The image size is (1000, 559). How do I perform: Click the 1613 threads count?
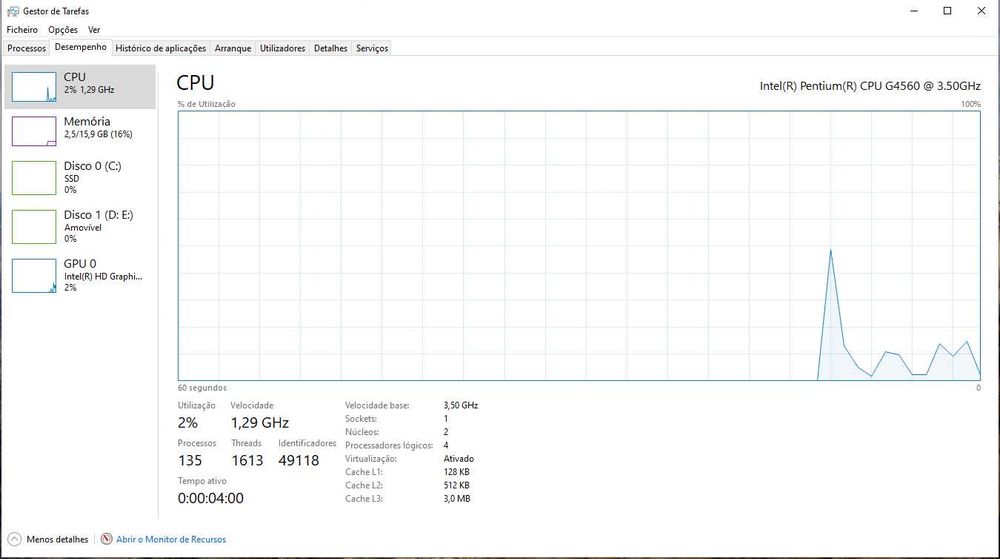(x=247, y=460)
